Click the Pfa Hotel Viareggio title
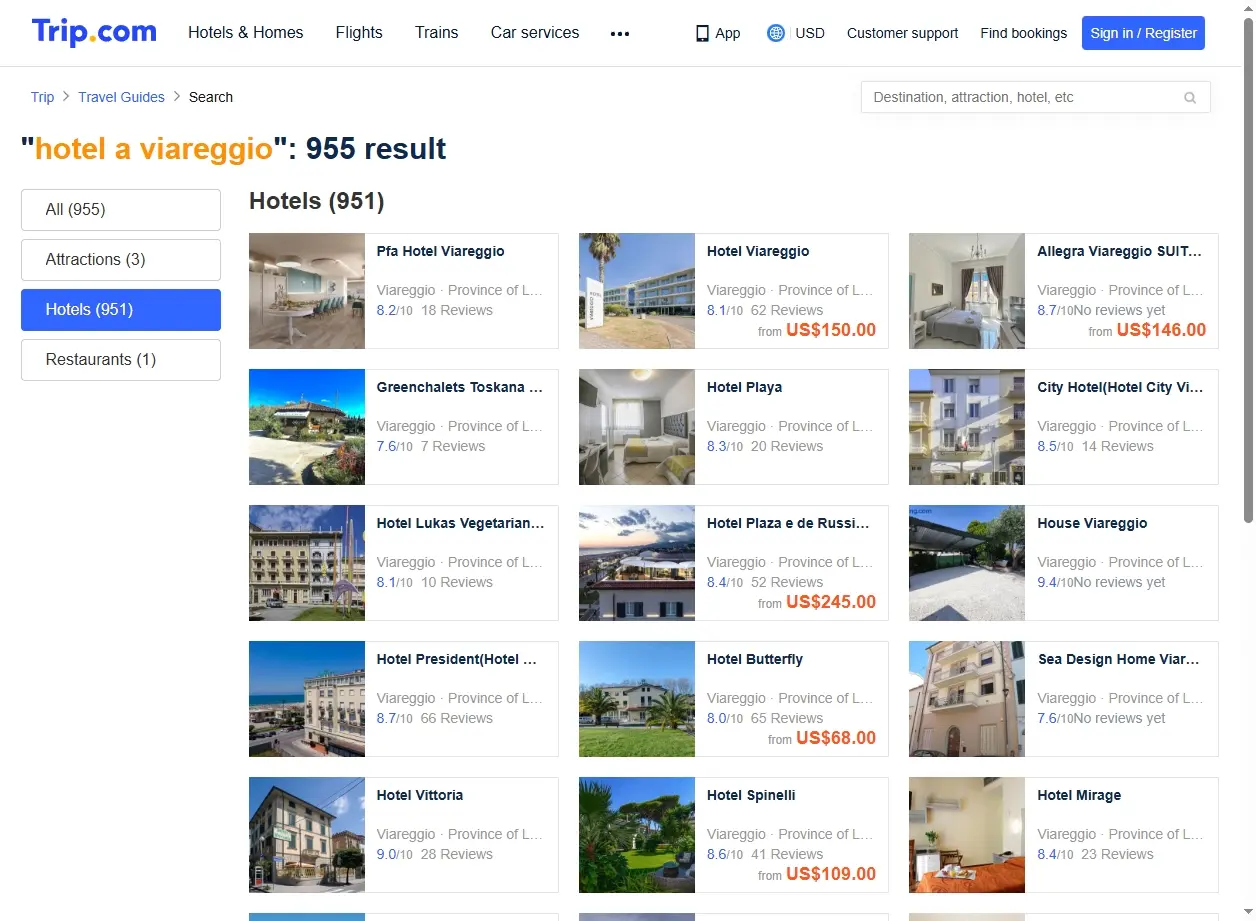 (440, 251)
